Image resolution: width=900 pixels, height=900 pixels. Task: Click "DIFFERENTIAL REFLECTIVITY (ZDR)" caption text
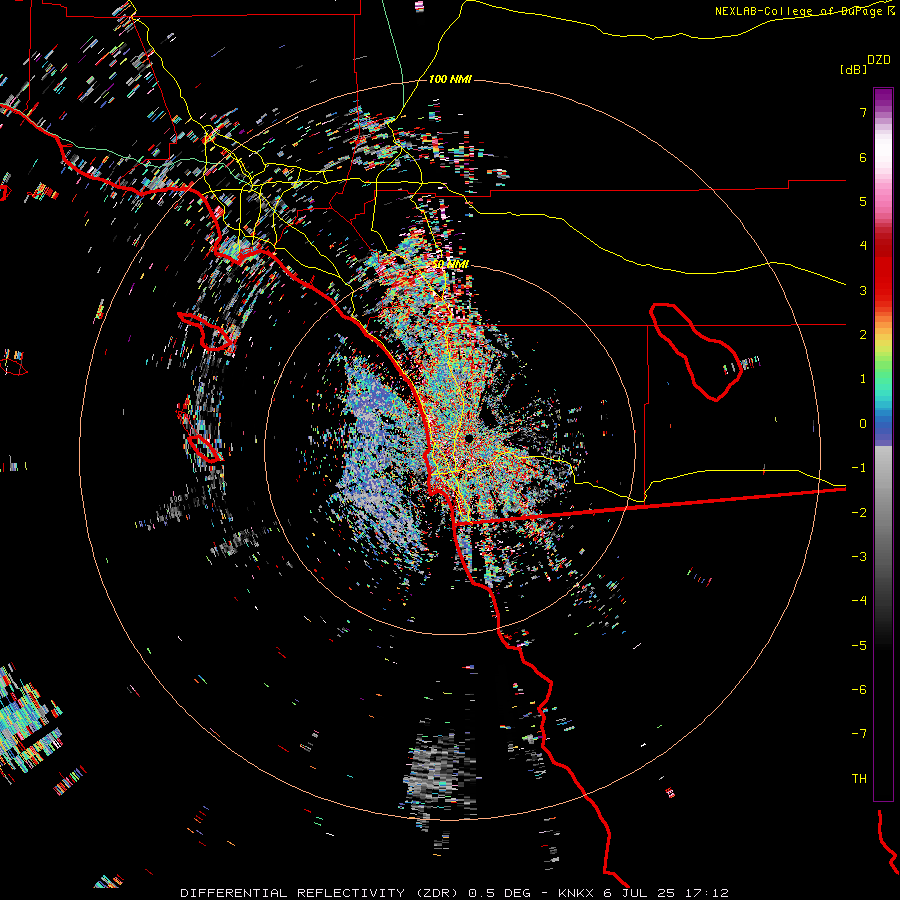[321, 893]
